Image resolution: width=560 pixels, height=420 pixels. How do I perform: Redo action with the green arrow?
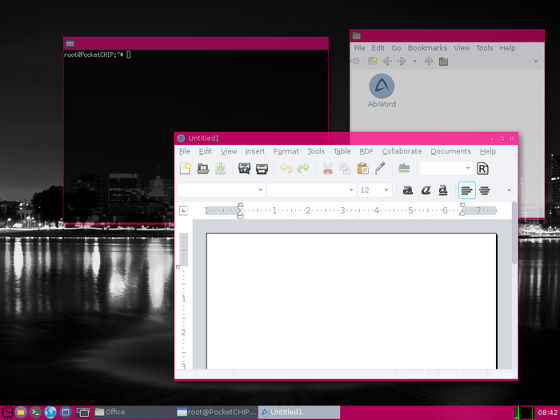pos(303,168)
